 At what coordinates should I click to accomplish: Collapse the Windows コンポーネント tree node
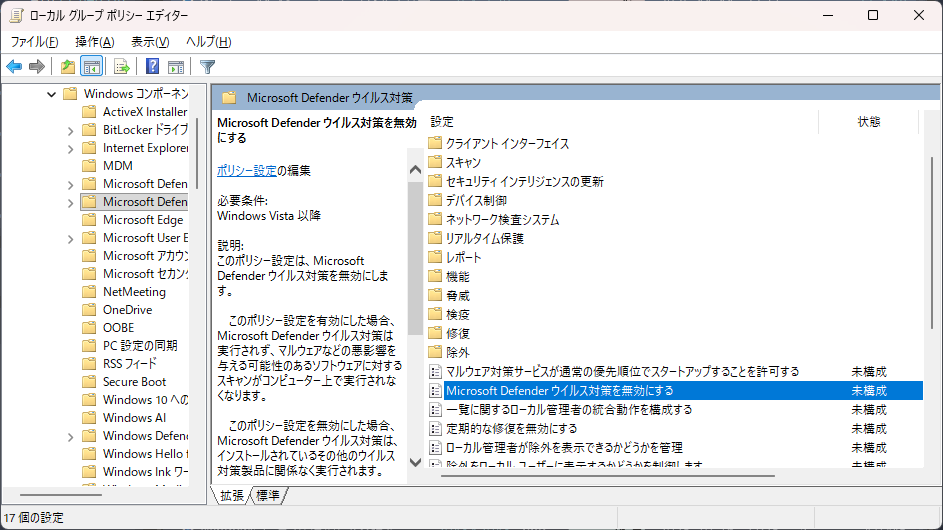51,94
